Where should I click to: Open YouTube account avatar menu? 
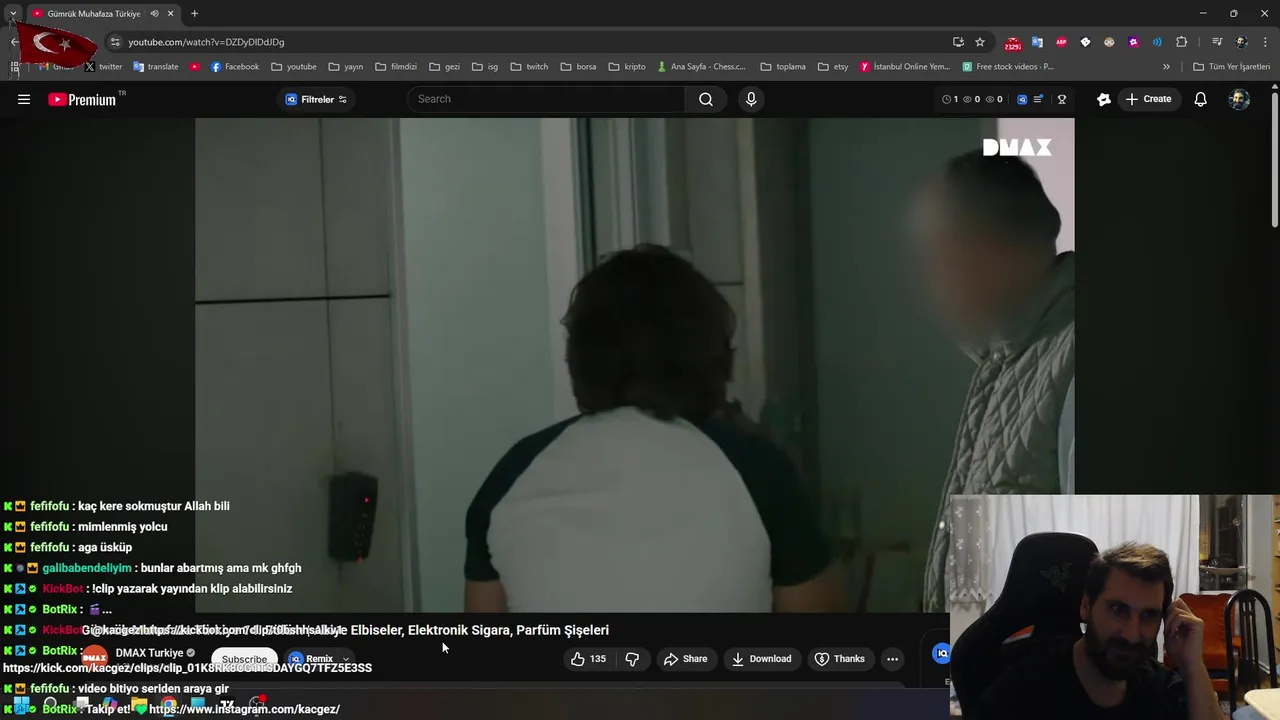click(x=1239, y=99)
